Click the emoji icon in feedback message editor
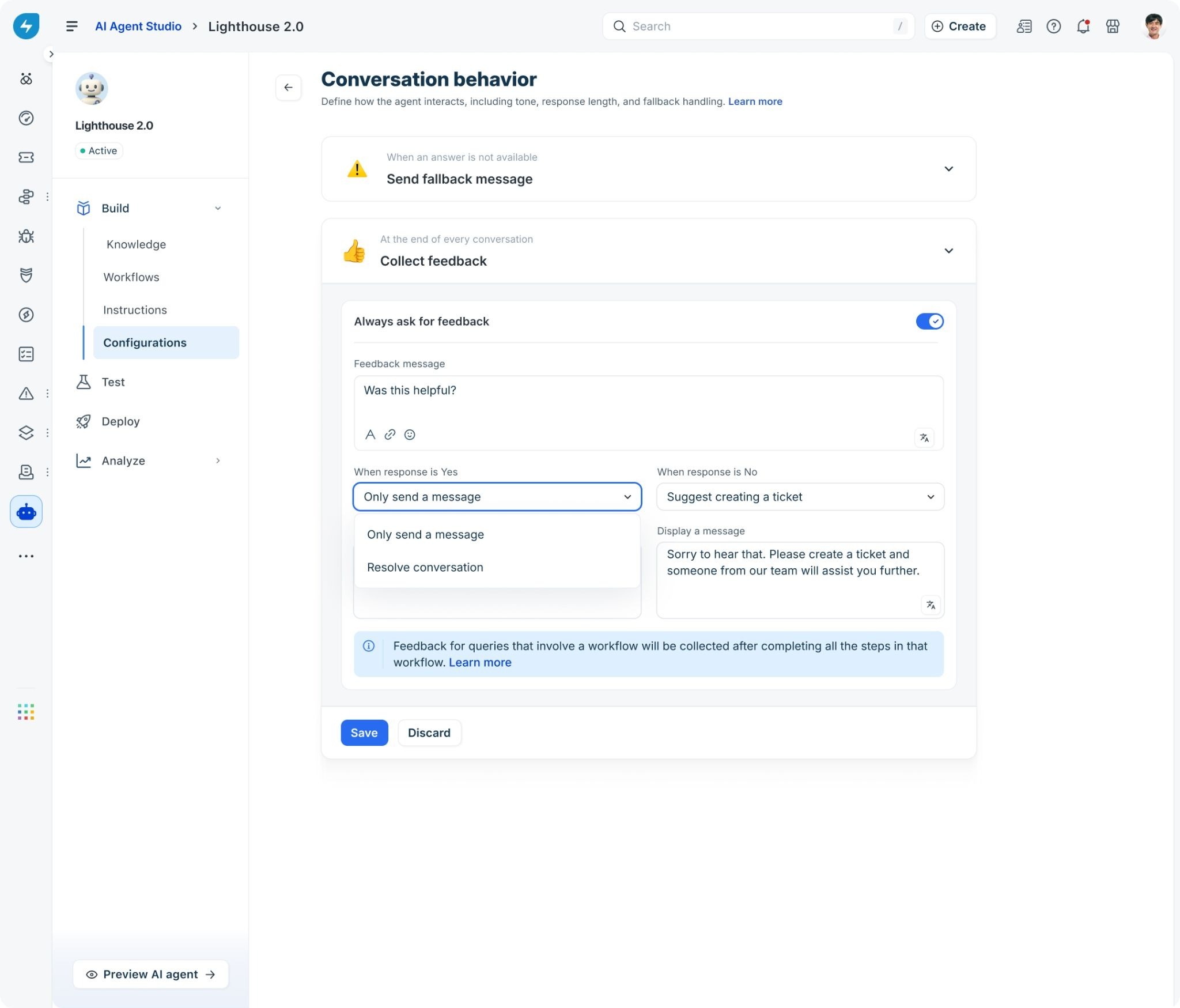This screenshot has height=1008, width=1180. click(410, 435)
